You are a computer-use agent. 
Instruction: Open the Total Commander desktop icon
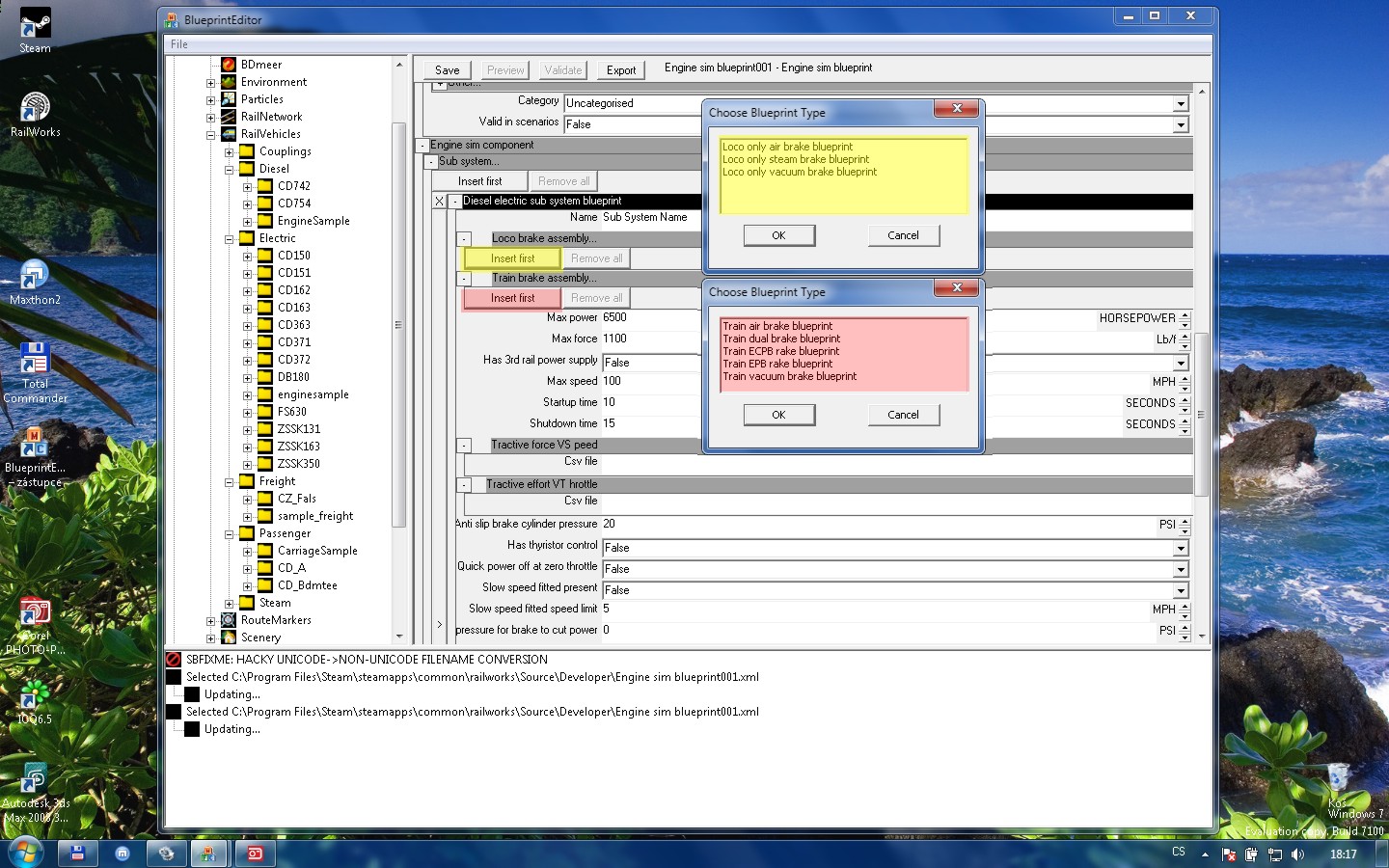pyautogui.click(x=35, y=372)
